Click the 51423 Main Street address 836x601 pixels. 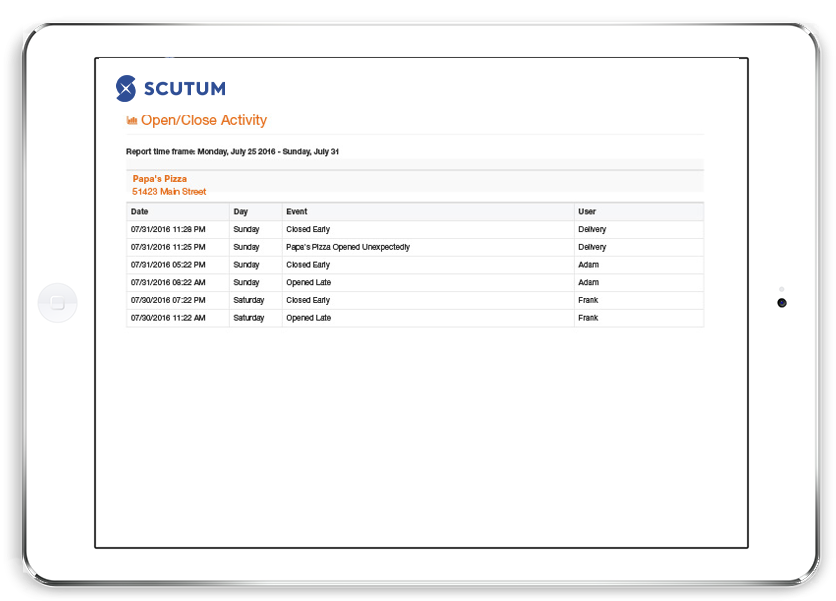pyautogui.click(x=169, y=192)
